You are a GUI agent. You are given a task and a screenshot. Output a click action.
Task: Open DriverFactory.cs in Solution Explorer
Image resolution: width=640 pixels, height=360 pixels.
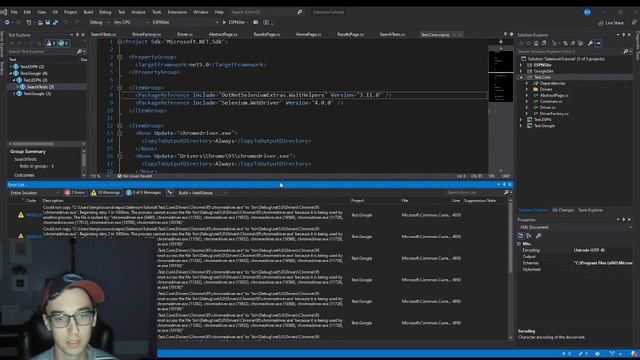(554, 114)
